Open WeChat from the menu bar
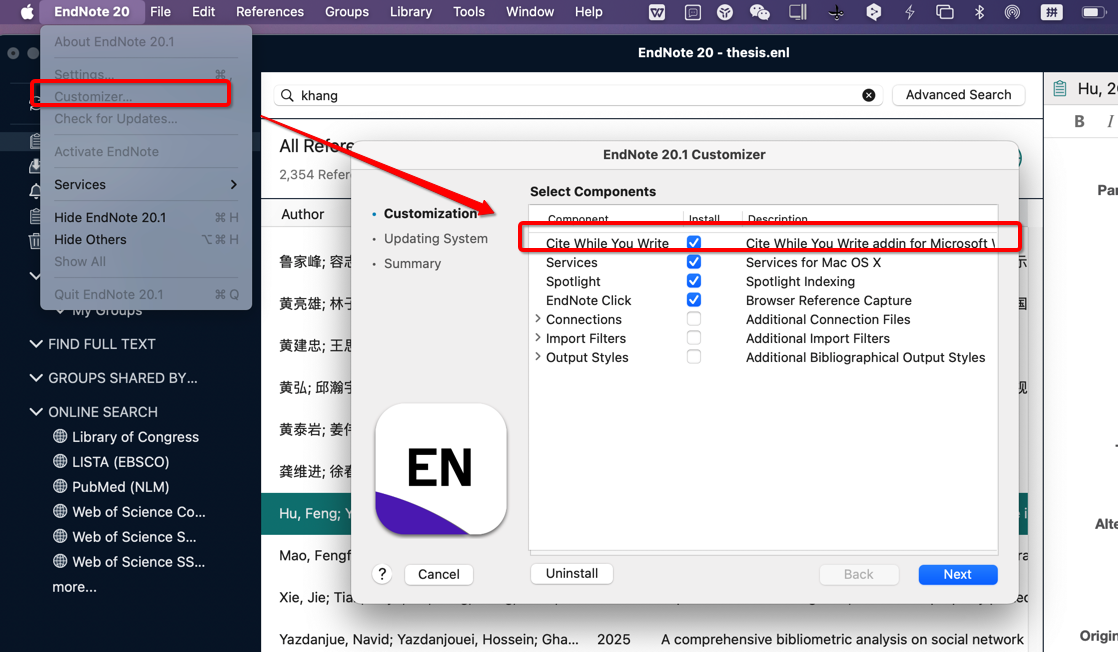 click(760, 12)
